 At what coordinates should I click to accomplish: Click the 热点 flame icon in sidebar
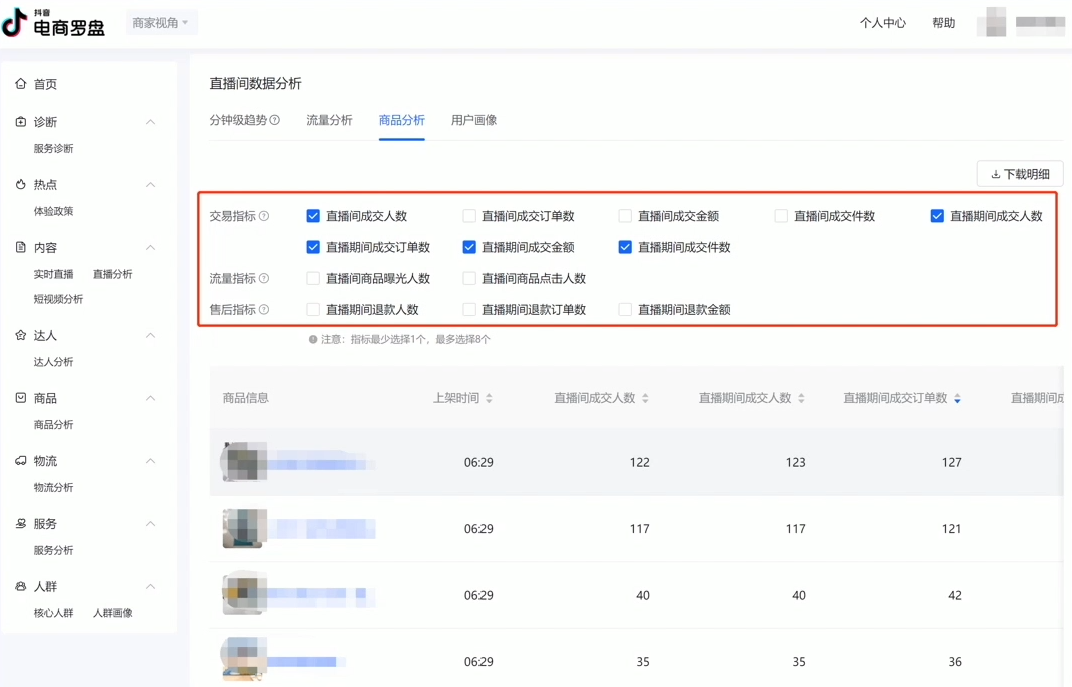(21, 185)
